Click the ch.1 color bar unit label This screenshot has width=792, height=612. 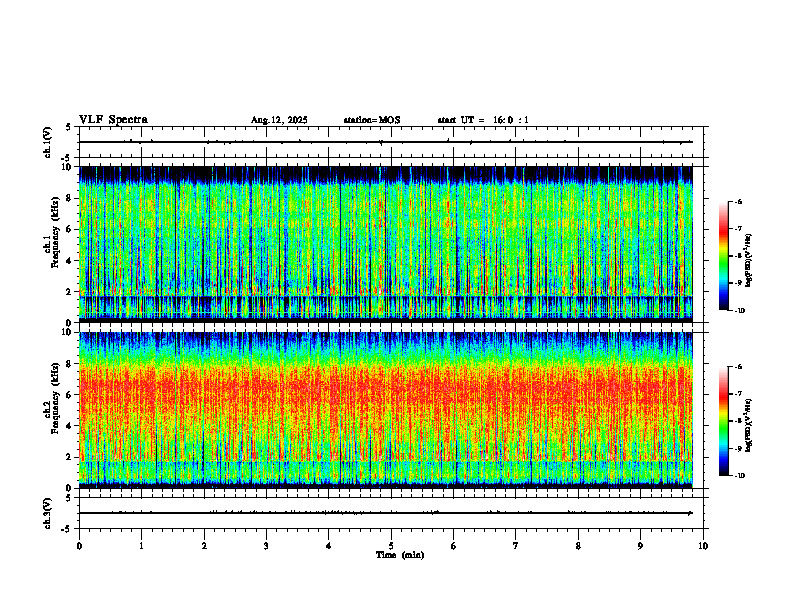tap(748, 260)
